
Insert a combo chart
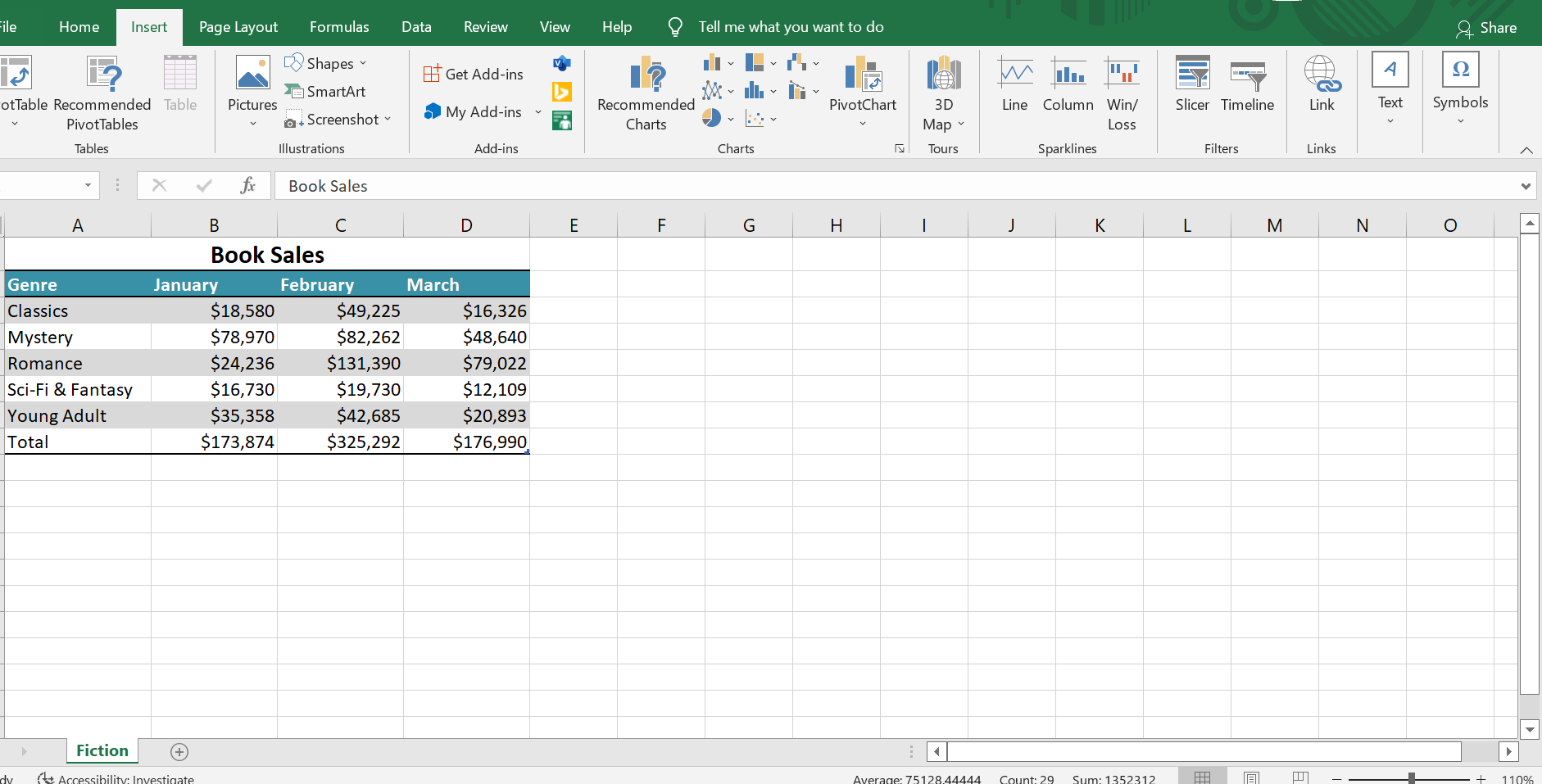(803, 90)
